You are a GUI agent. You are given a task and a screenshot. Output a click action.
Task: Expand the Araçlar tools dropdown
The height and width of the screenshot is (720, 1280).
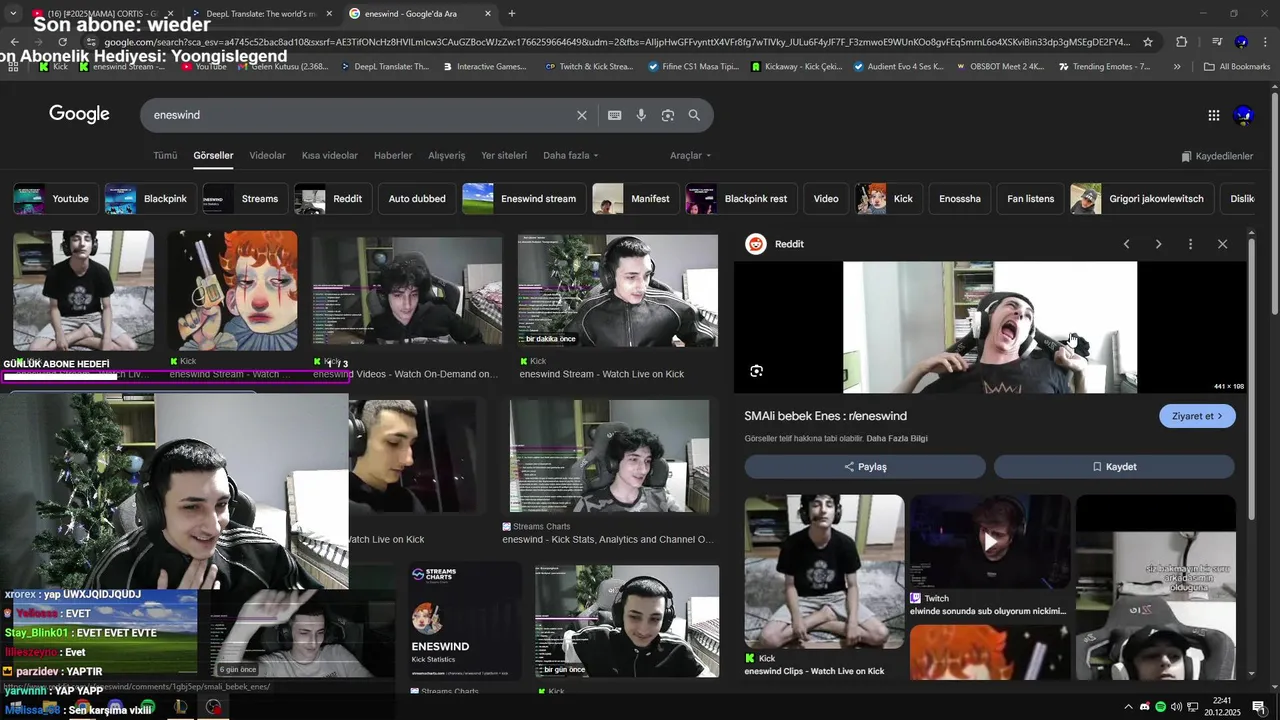coord(690,156)
